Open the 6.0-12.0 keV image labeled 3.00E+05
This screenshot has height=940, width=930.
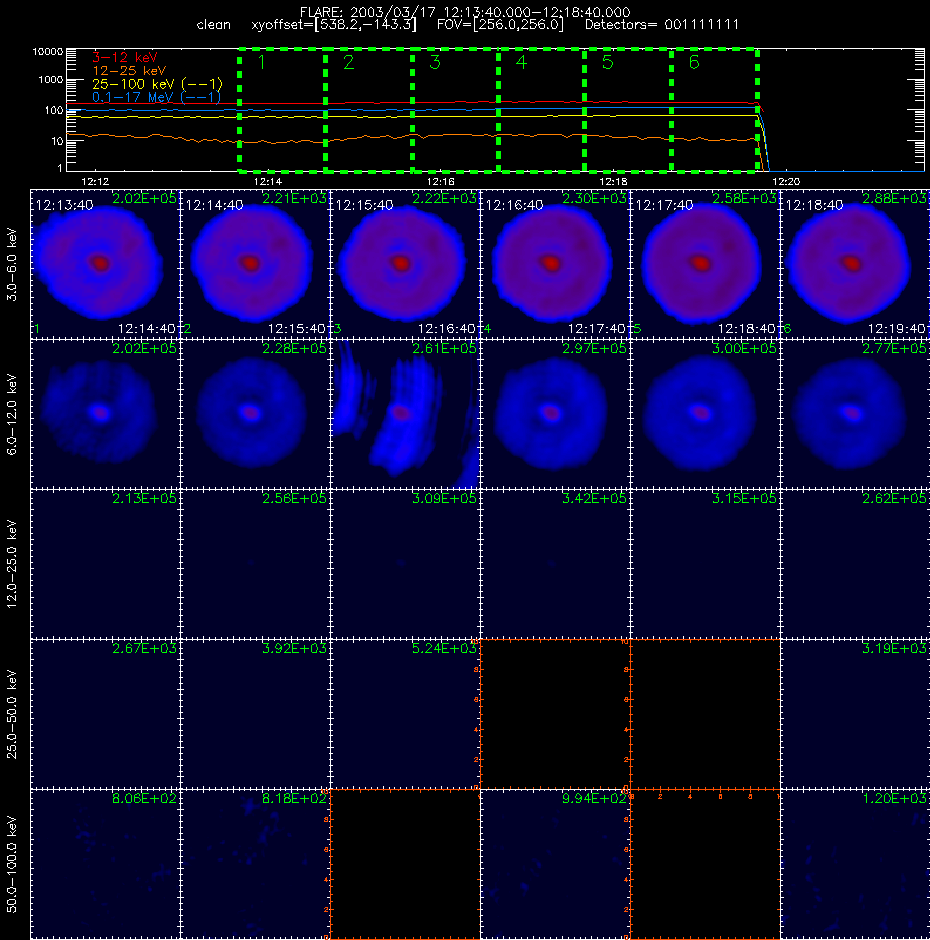click(x=705, y=414)
